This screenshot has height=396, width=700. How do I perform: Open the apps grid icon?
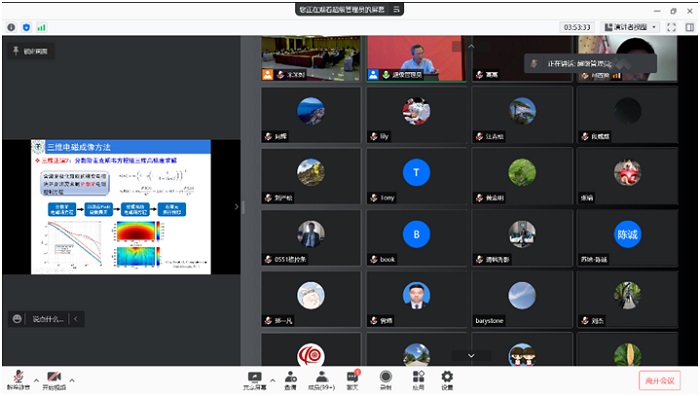click(418, 381)
